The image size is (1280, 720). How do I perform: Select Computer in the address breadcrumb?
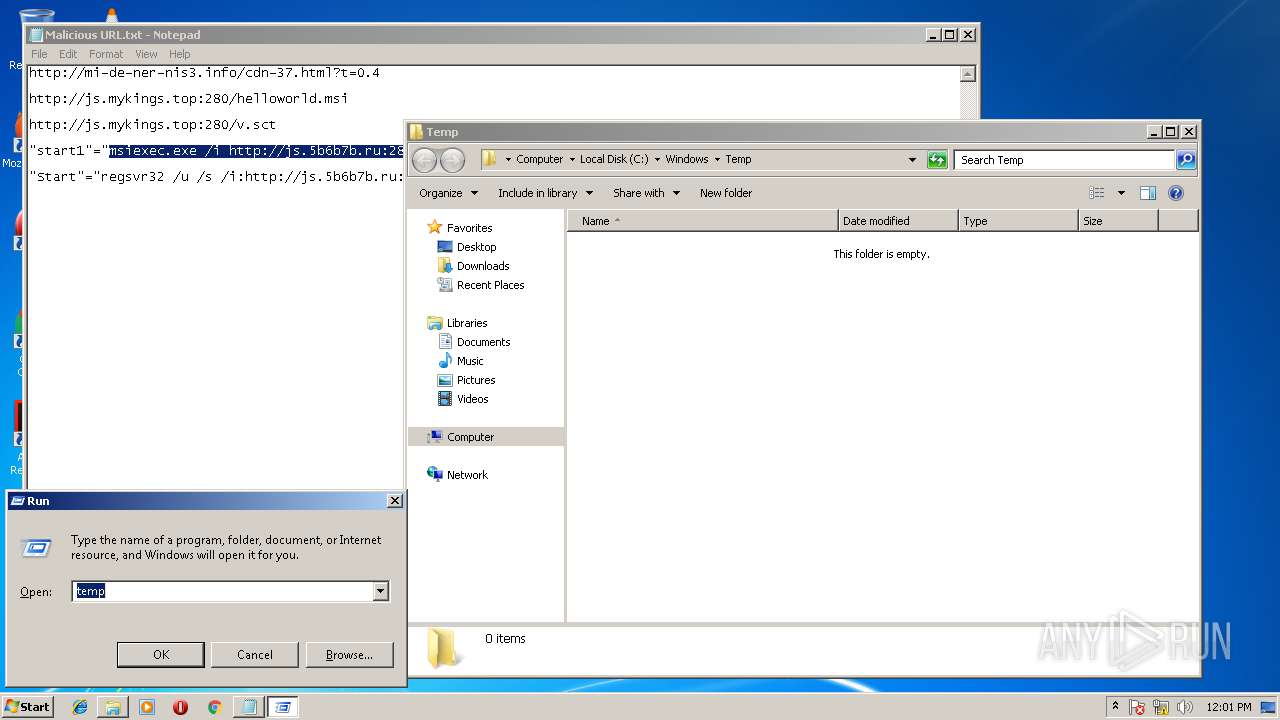[x=540, y=159]
